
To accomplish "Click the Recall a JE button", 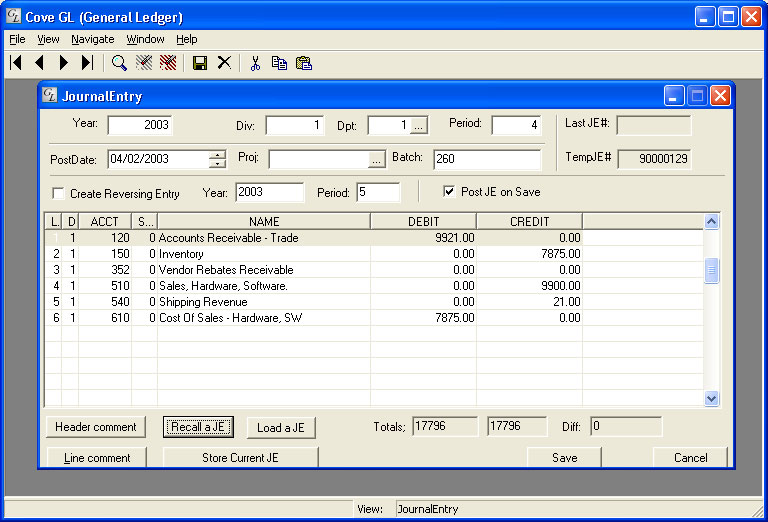I will (x=198, y=427).
